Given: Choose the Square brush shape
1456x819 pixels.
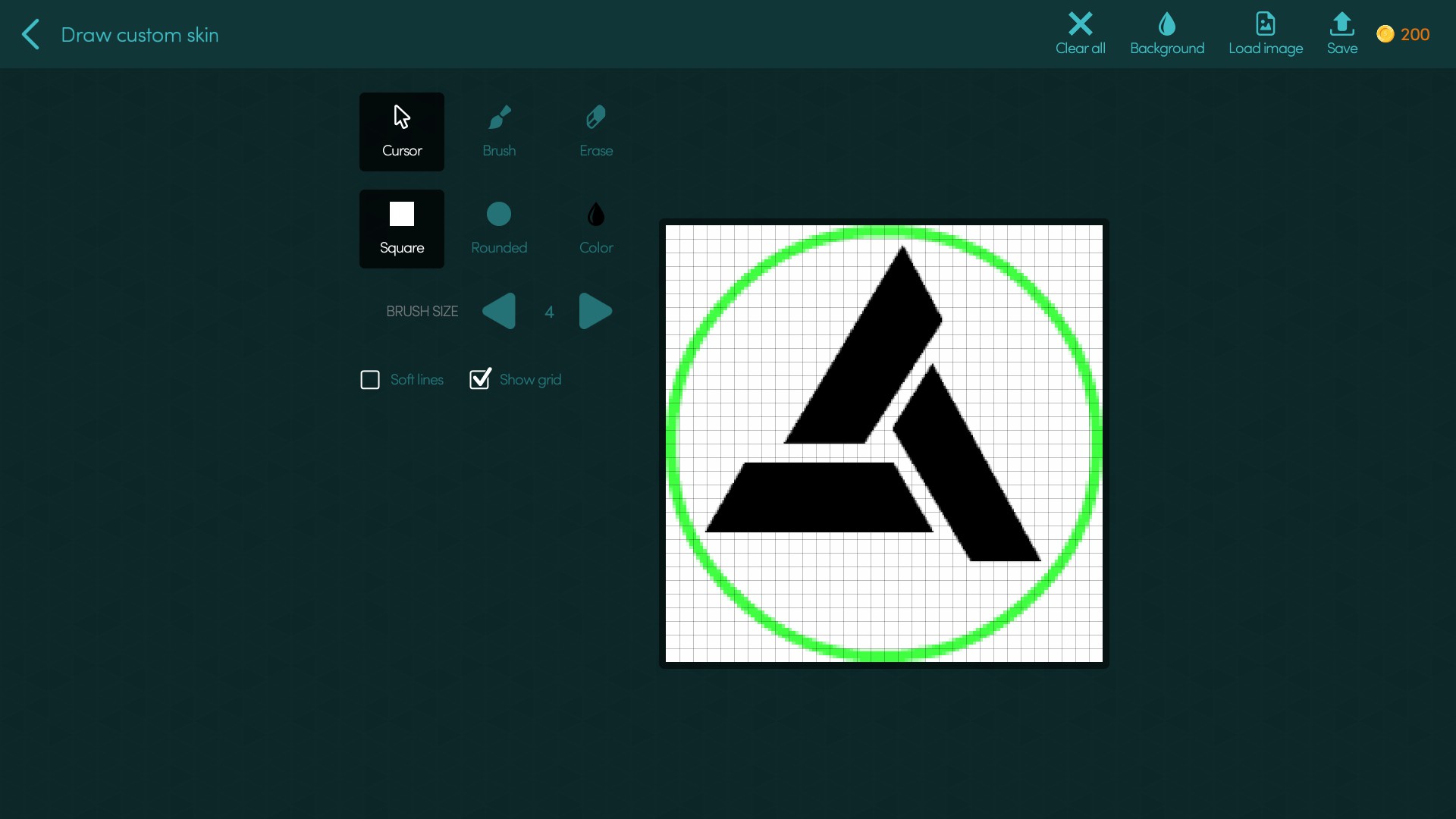Looking at the screenshot, I should (x=402, y=229).
